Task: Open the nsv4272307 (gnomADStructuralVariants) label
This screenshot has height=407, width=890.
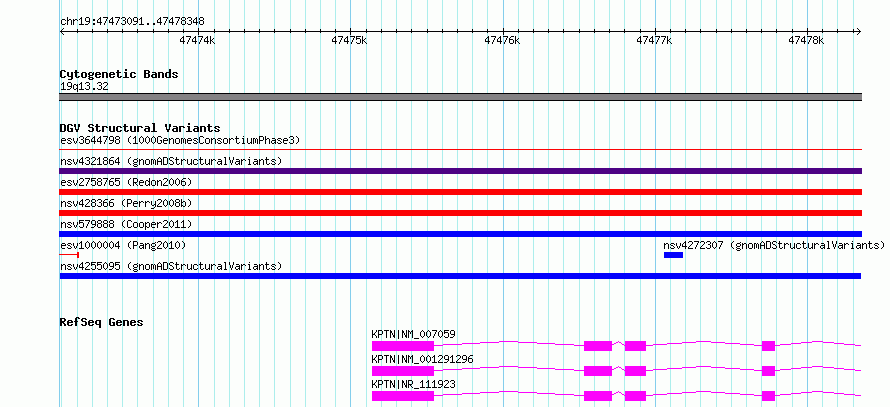Action: (774, 245)
